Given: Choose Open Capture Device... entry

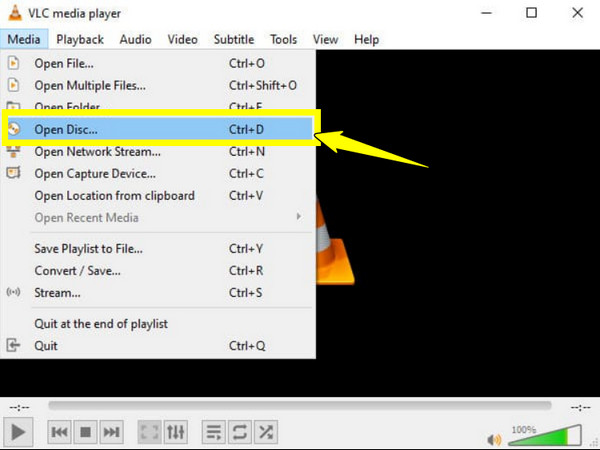Looking at the screenshot, I should pos(158,173).
